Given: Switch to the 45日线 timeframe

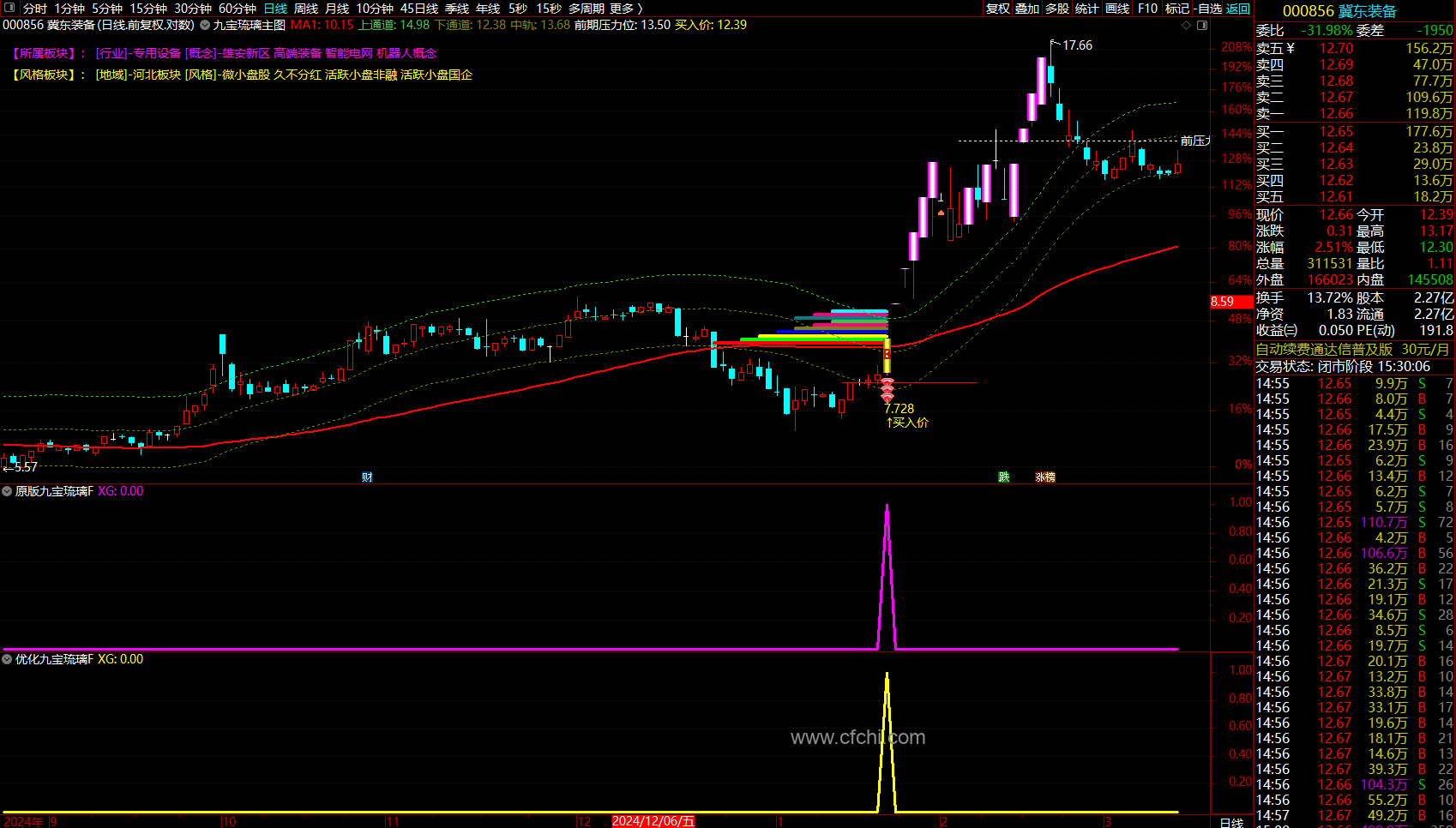Looking at the screenshot, I should (x=419, y=9).
